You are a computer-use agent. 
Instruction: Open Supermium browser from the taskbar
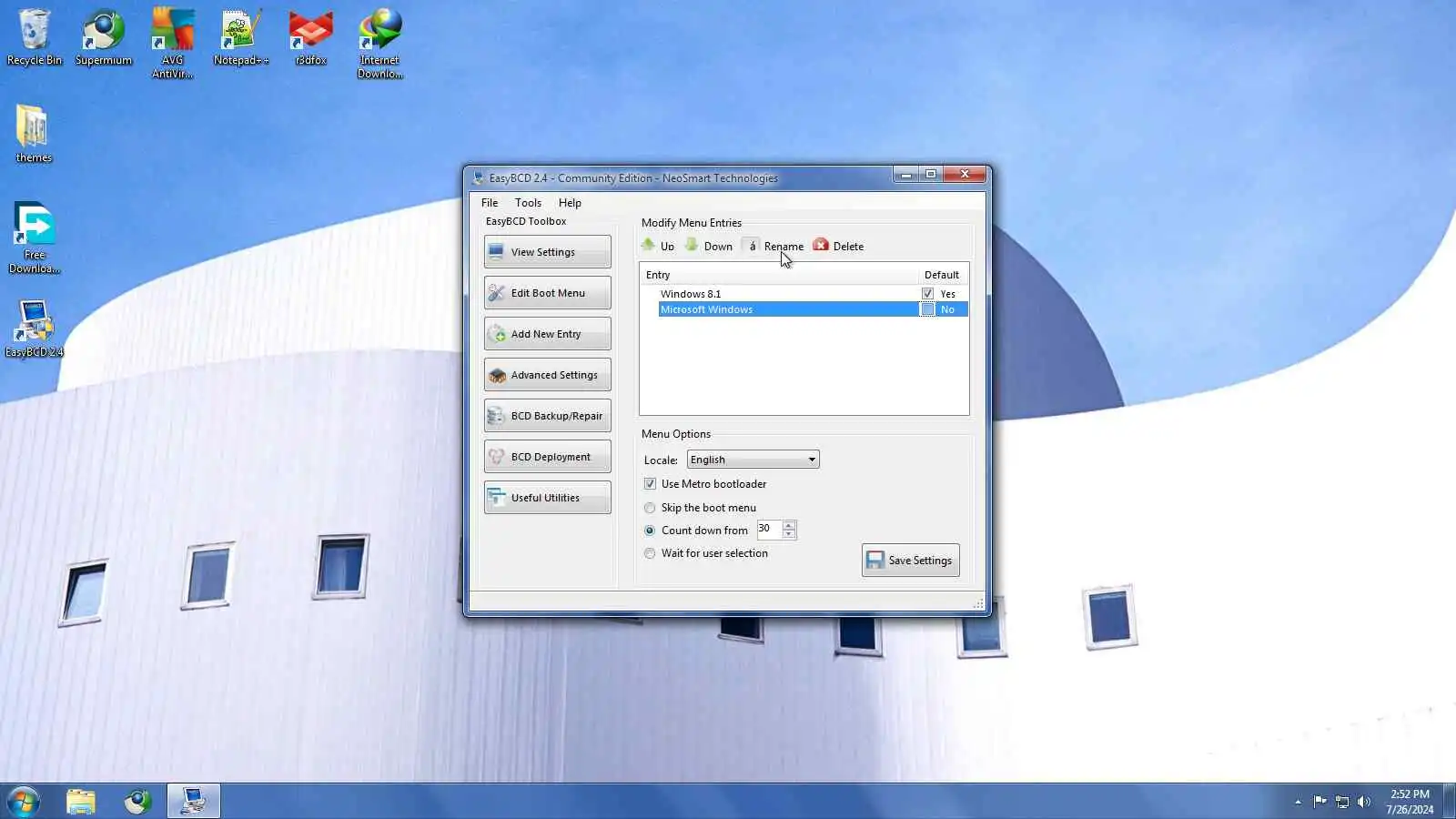tap(137, 802)
